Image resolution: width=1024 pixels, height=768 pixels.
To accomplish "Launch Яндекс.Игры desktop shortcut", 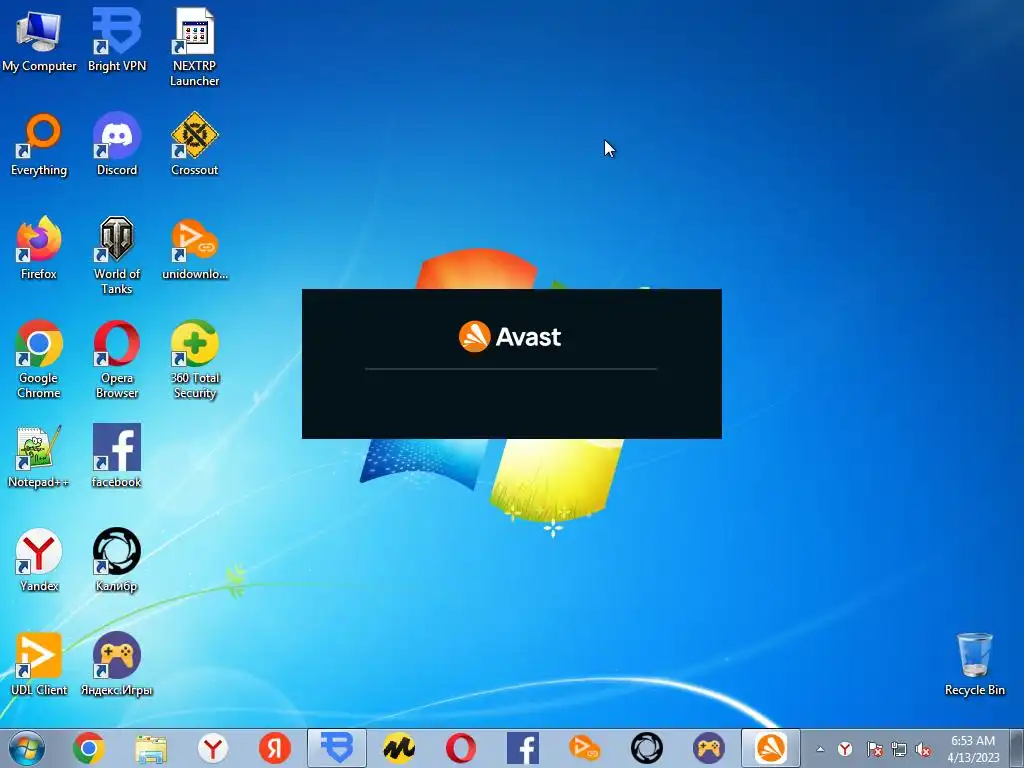I will (x=117, y=664).
